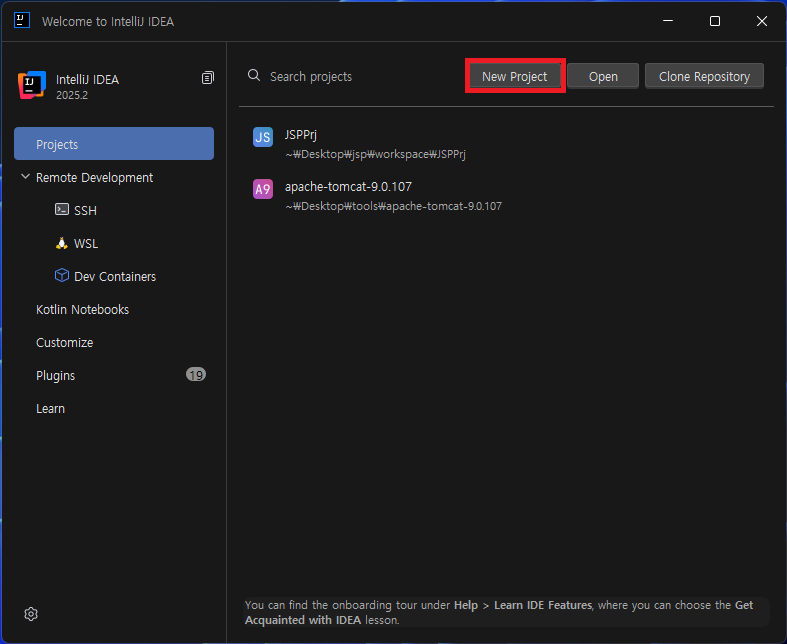Click the JS project icon for JSPPrj
This screenshot has height=644, width=787.
point(263,137)
